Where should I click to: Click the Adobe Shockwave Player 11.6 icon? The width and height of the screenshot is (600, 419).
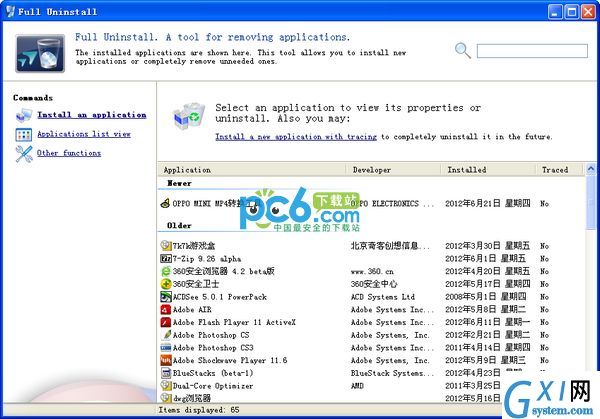click(165, 360)
